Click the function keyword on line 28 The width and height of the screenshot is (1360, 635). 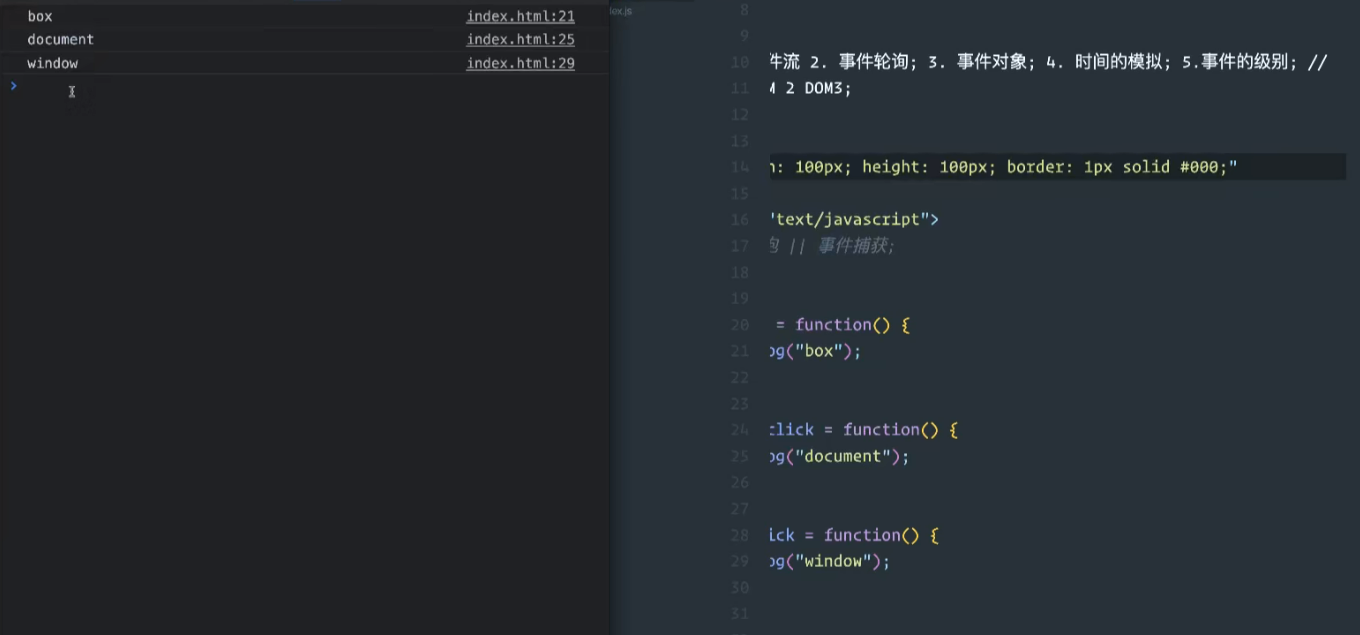pyautogui.click(x=862, y=535)
